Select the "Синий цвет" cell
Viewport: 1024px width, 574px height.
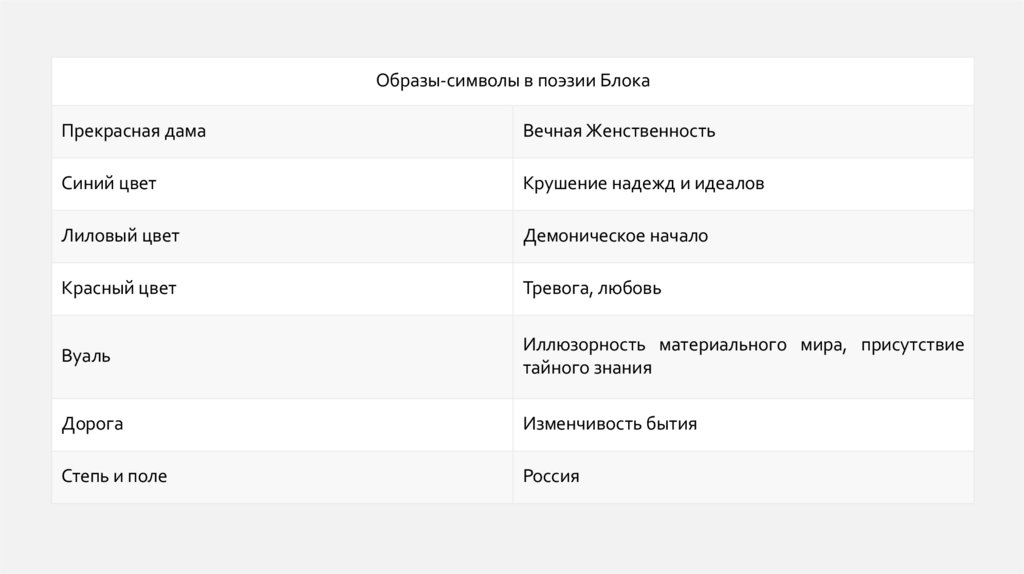click(109, 184)
